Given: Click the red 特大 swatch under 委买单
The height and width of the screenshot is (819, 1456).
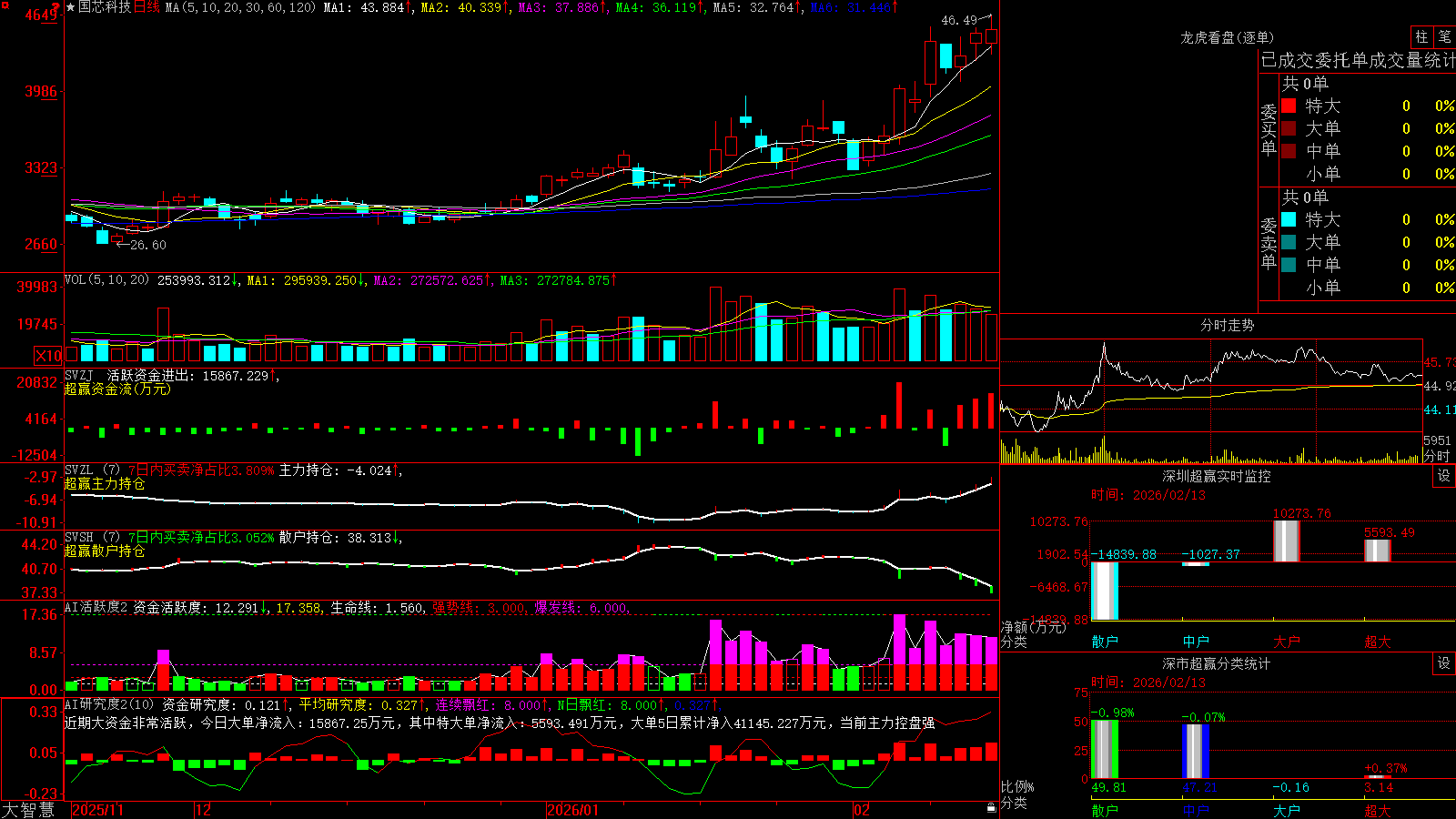Looking at the screenshot, I should [x=1289, y=106].
